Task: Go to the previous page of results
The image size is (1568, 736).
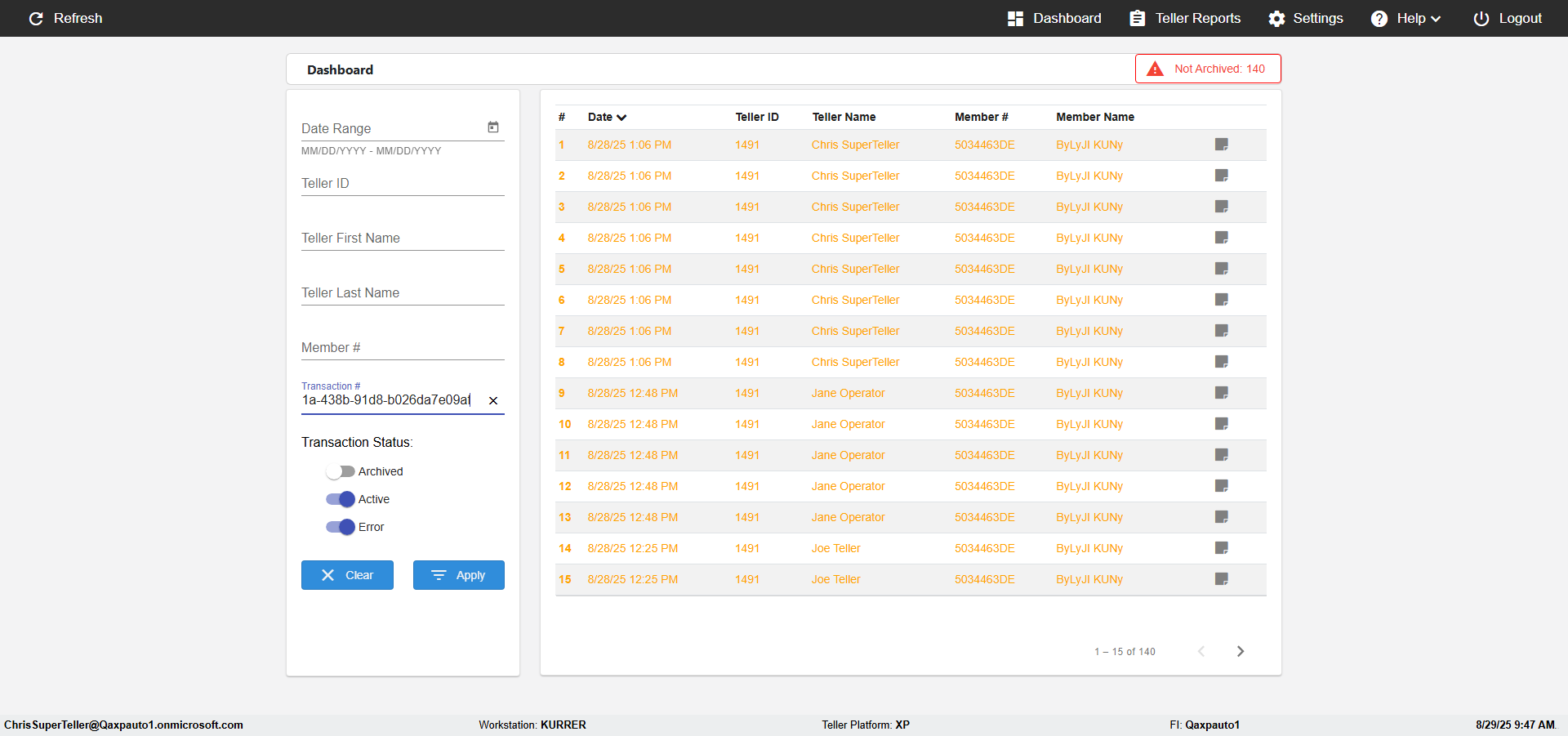Action: (x=1201, y=651)
